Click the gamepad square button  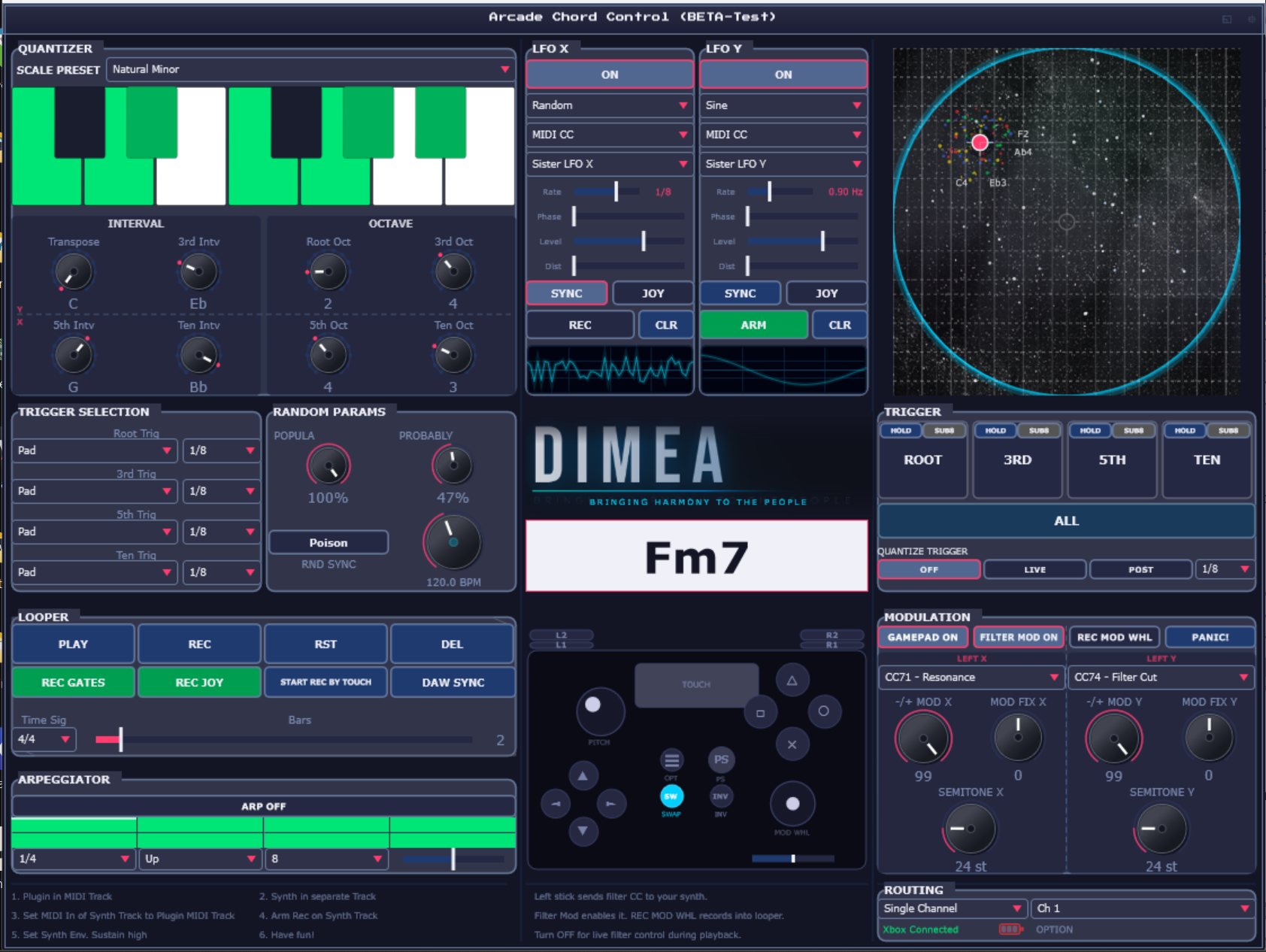point(760,713)
